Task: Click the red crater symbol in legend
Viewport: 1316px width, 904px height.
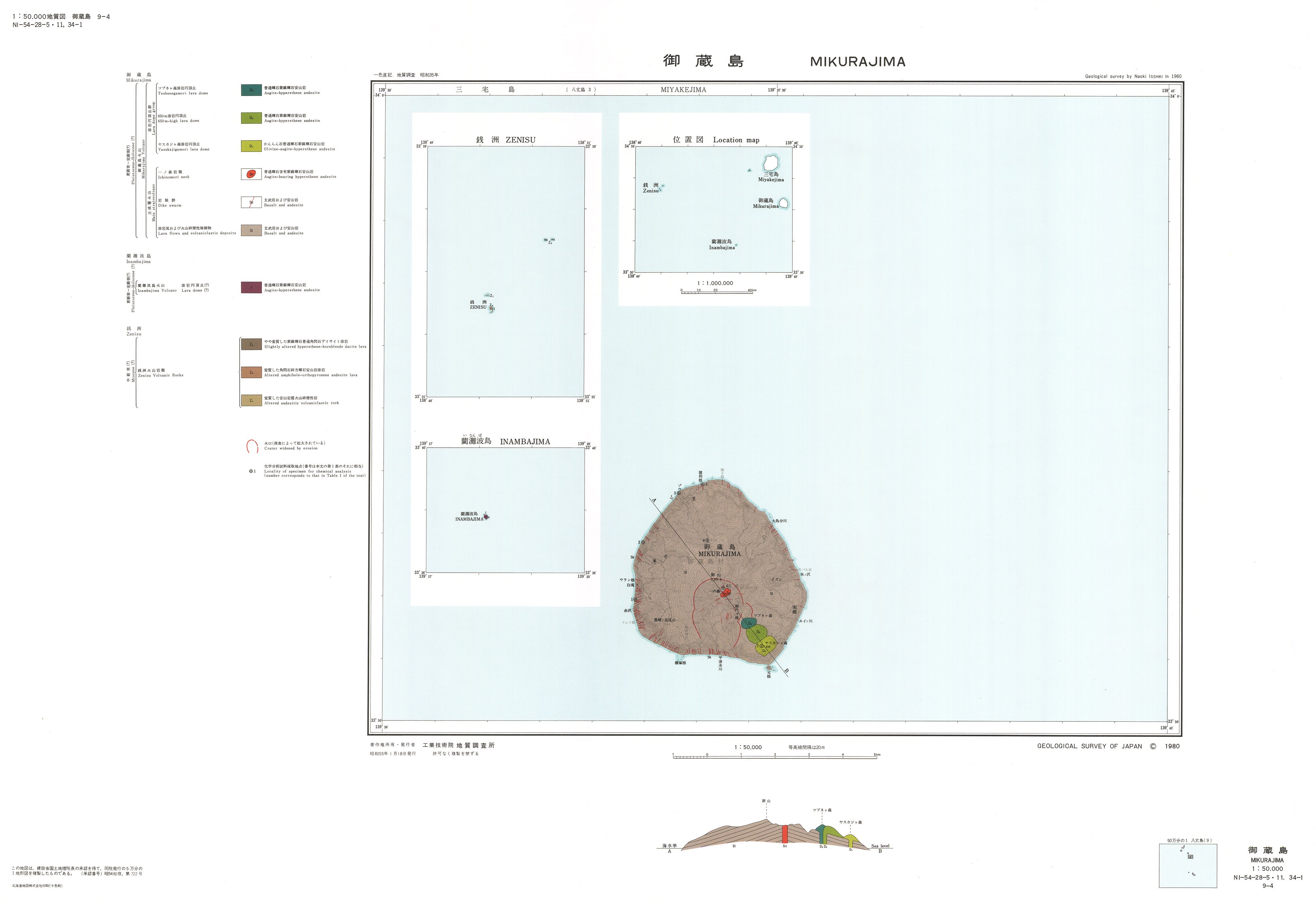Action: pyautogui.click(x=253, y=446)
